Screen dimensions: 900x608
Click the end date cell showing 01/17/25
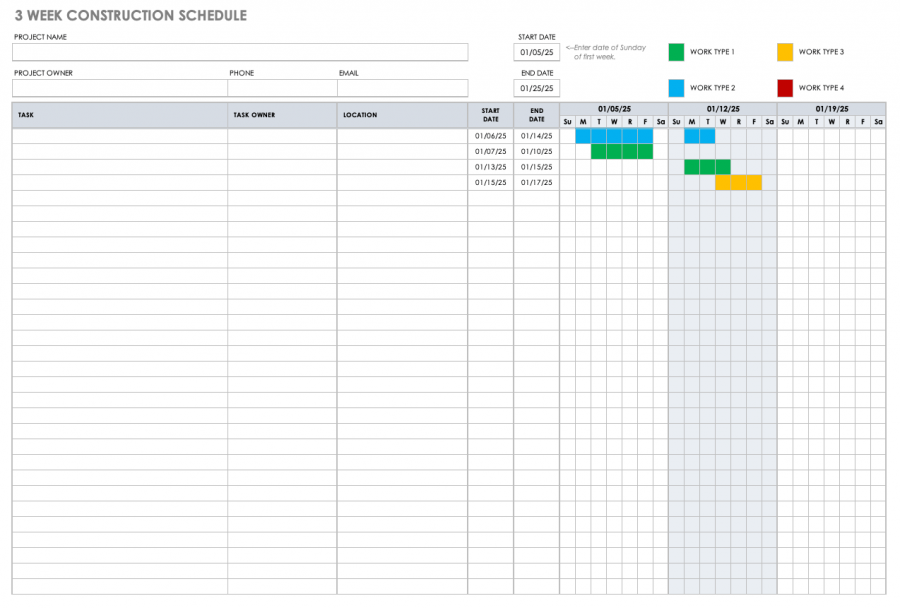coord(535,182)
